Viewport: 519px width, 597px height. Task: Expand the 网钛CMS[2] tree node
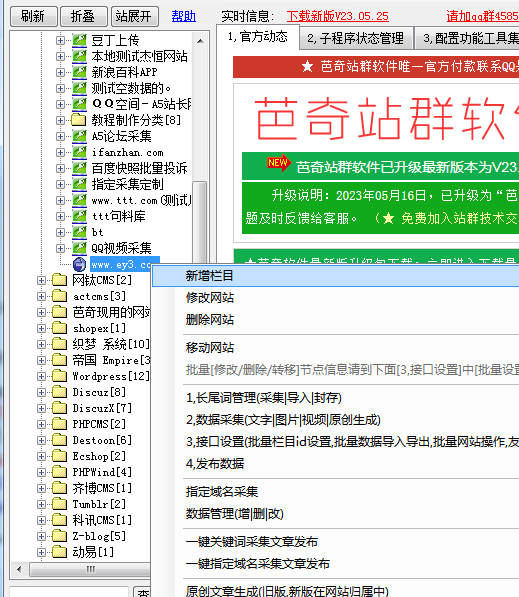(41, 280)
